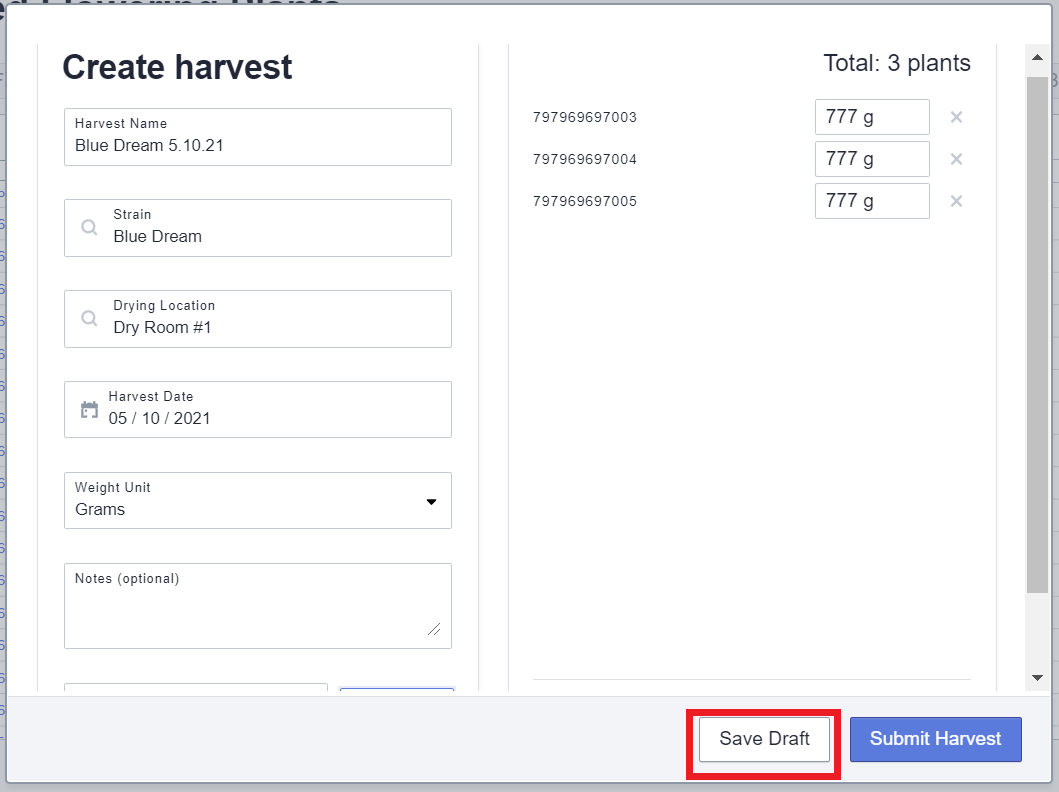Click into the Notes (optional) box
The height and width of the screenshot is (792, 1059).
[x=257, y=612]
